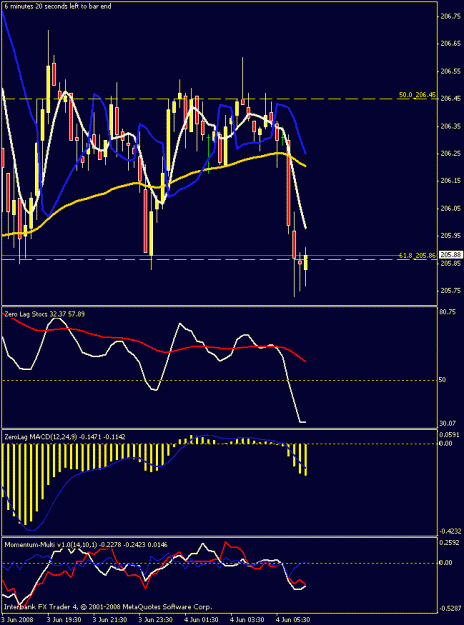464x625 pixels.
Task: Click the -0.4232 MACD scale value
Action: (x=450, y=531)
